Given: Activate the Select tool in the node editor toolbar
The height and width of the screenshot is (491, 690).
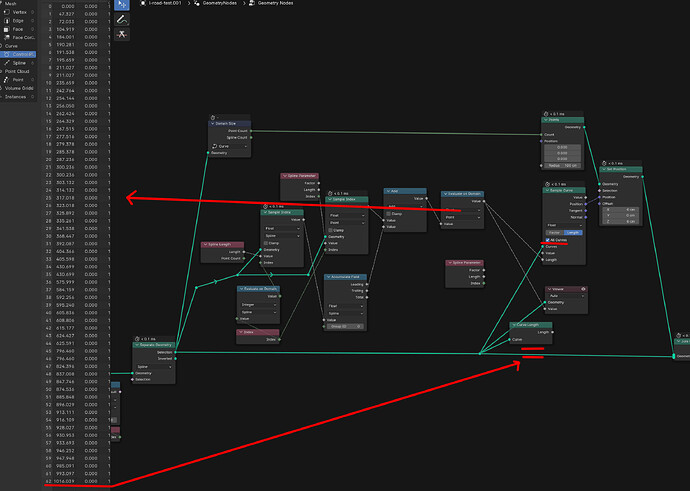Looking at the screenshot, I should point(122,4).
